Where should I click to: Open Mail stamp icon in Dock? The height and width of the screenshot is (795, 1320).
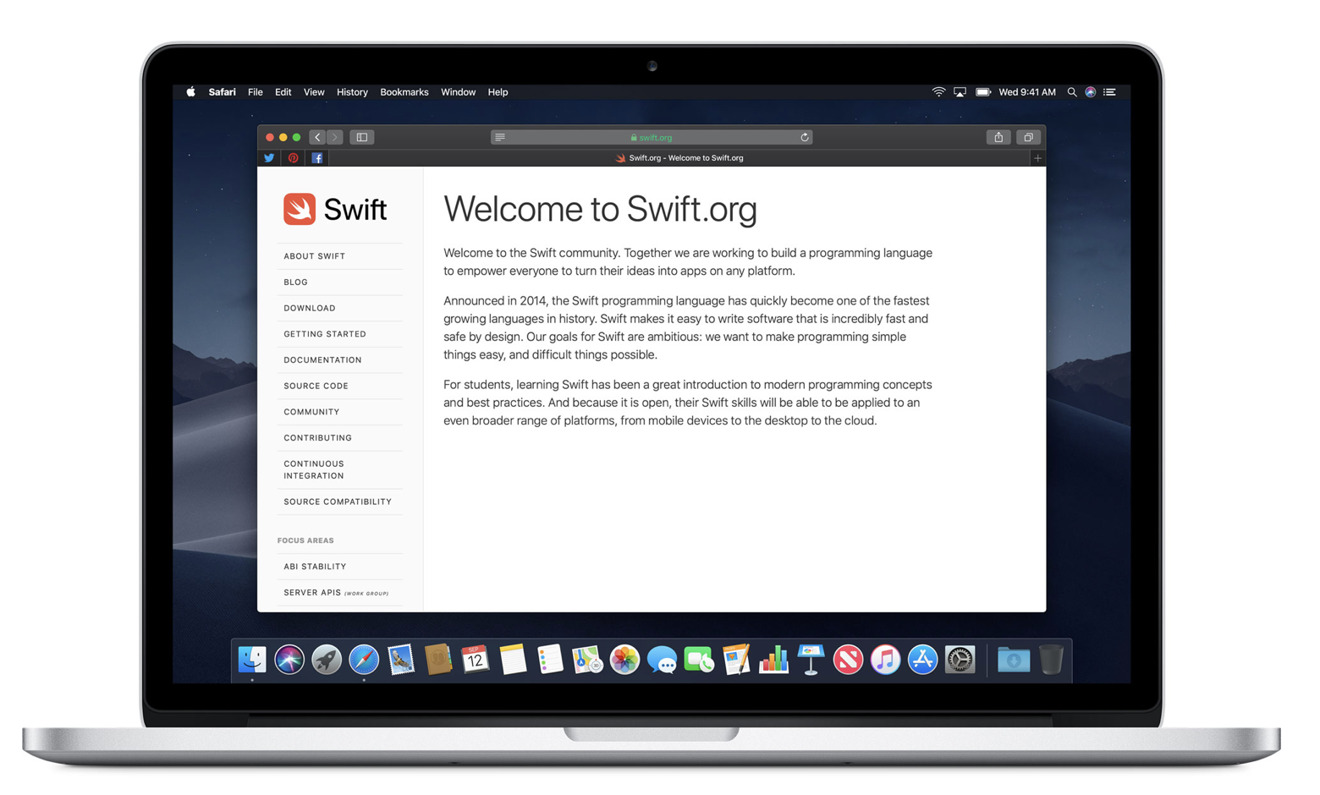[x=401, y=660]
